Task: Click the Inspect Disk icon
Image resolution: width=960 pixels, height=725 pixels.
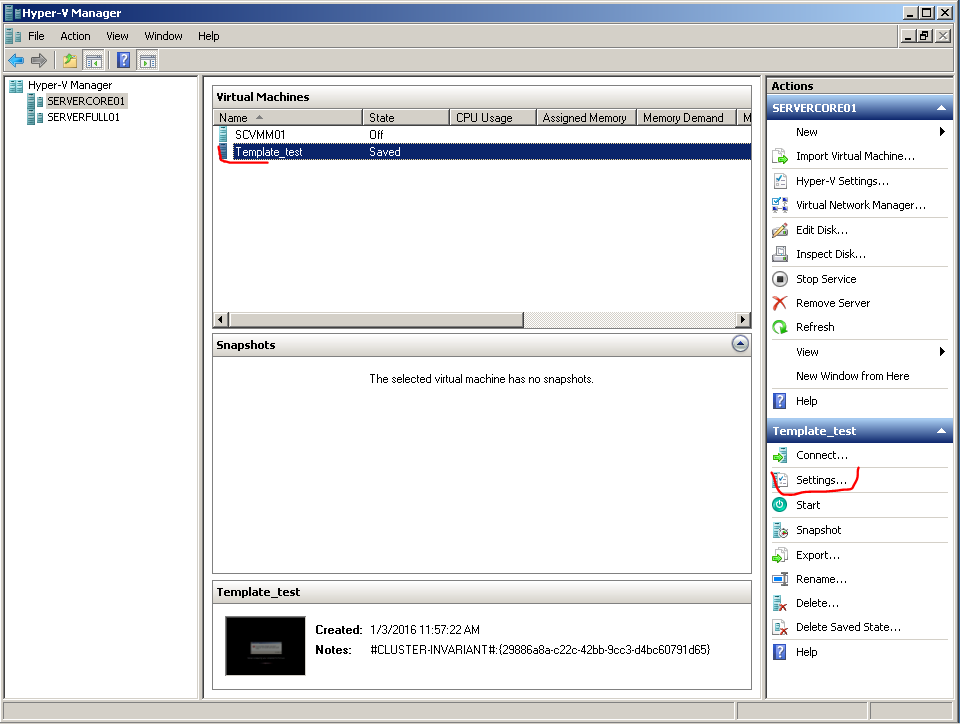Action: 780,254
